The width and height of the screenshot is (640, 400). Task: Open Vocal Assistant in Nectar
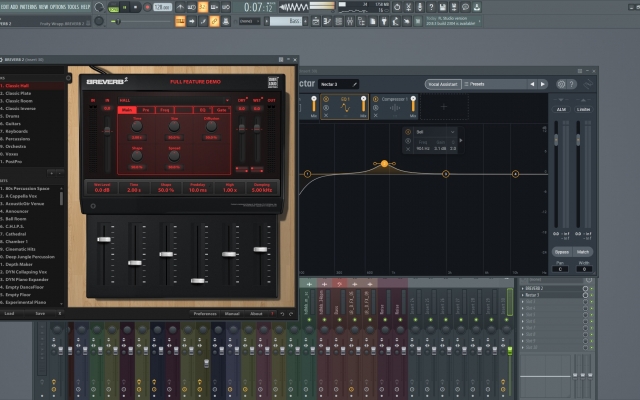pos(443,84)
